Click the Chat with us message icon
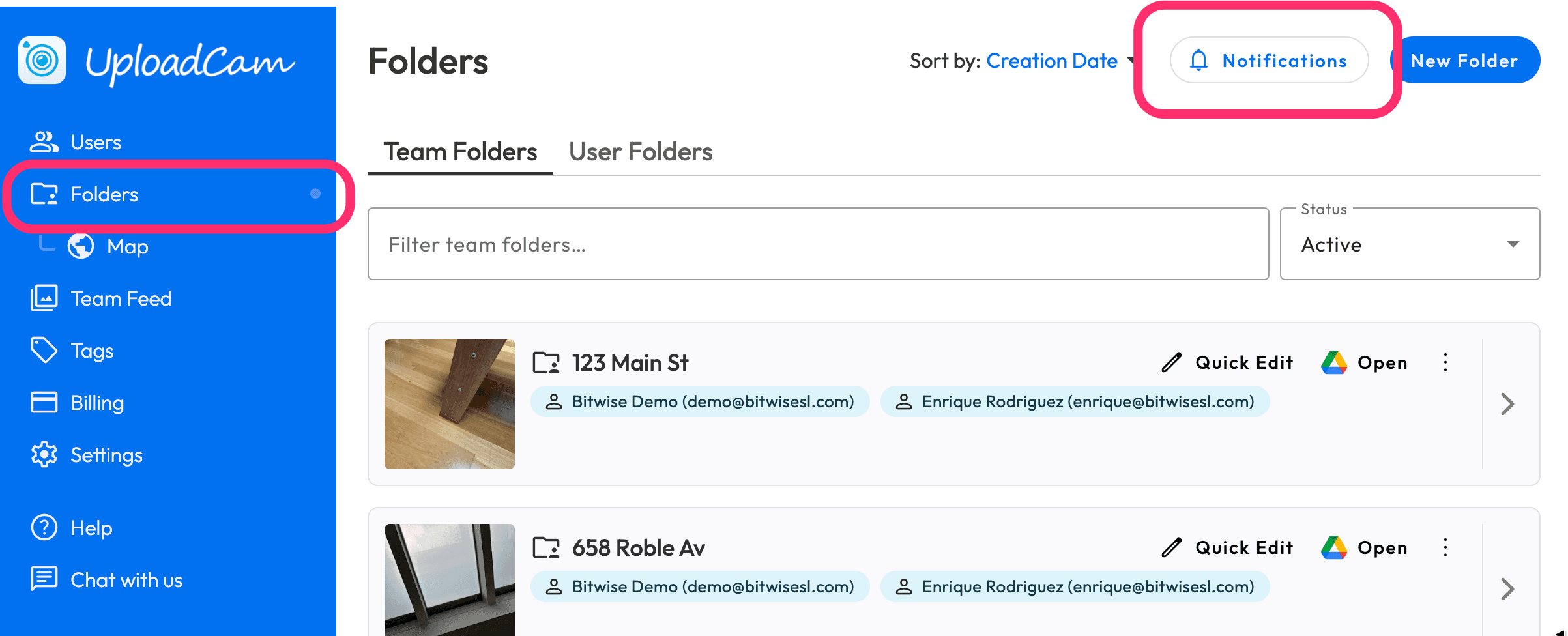 pos(44,579)
